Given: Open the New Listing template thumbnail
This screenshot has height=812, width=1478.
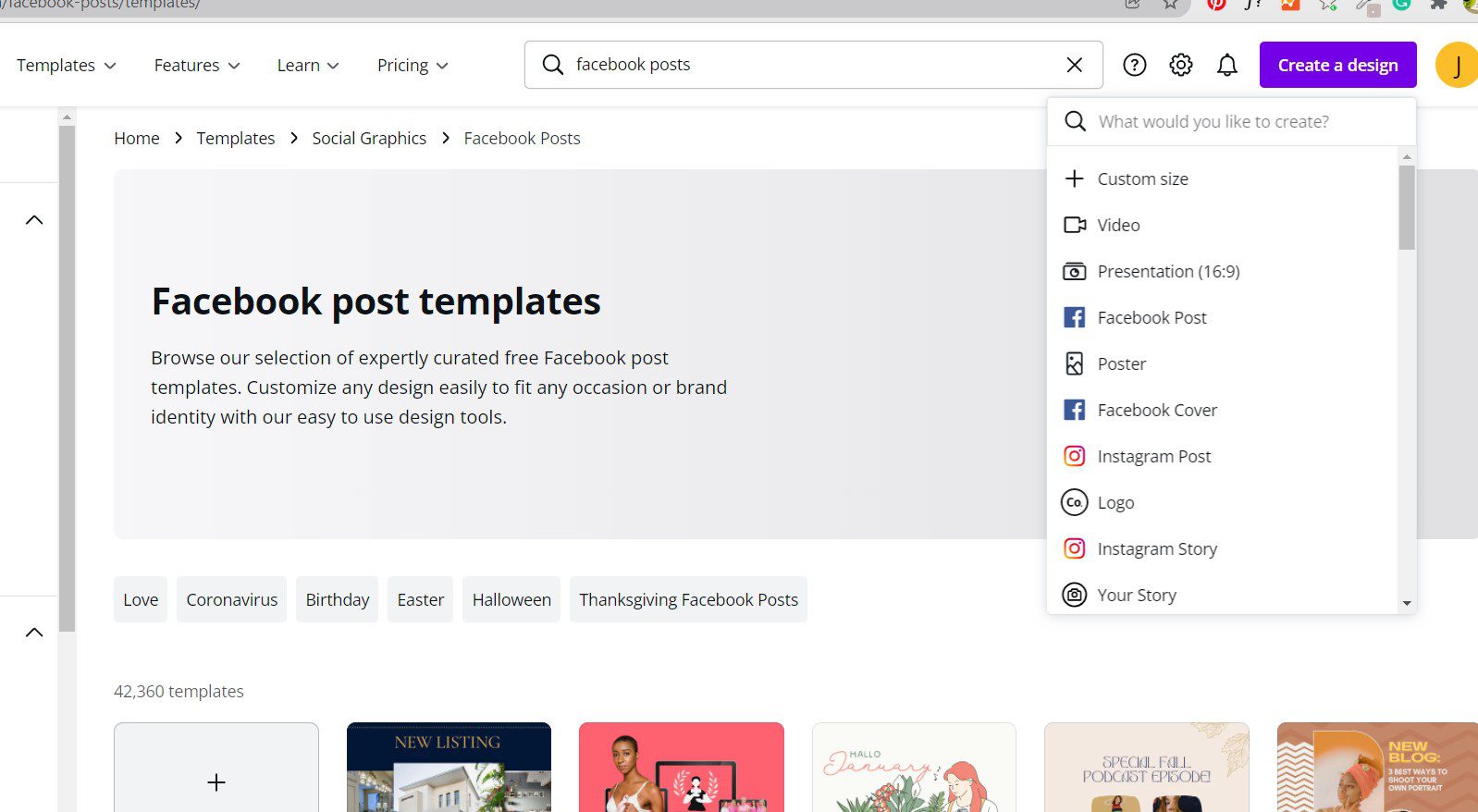Looking at the screenshot, I should click(x=449, y=768).
